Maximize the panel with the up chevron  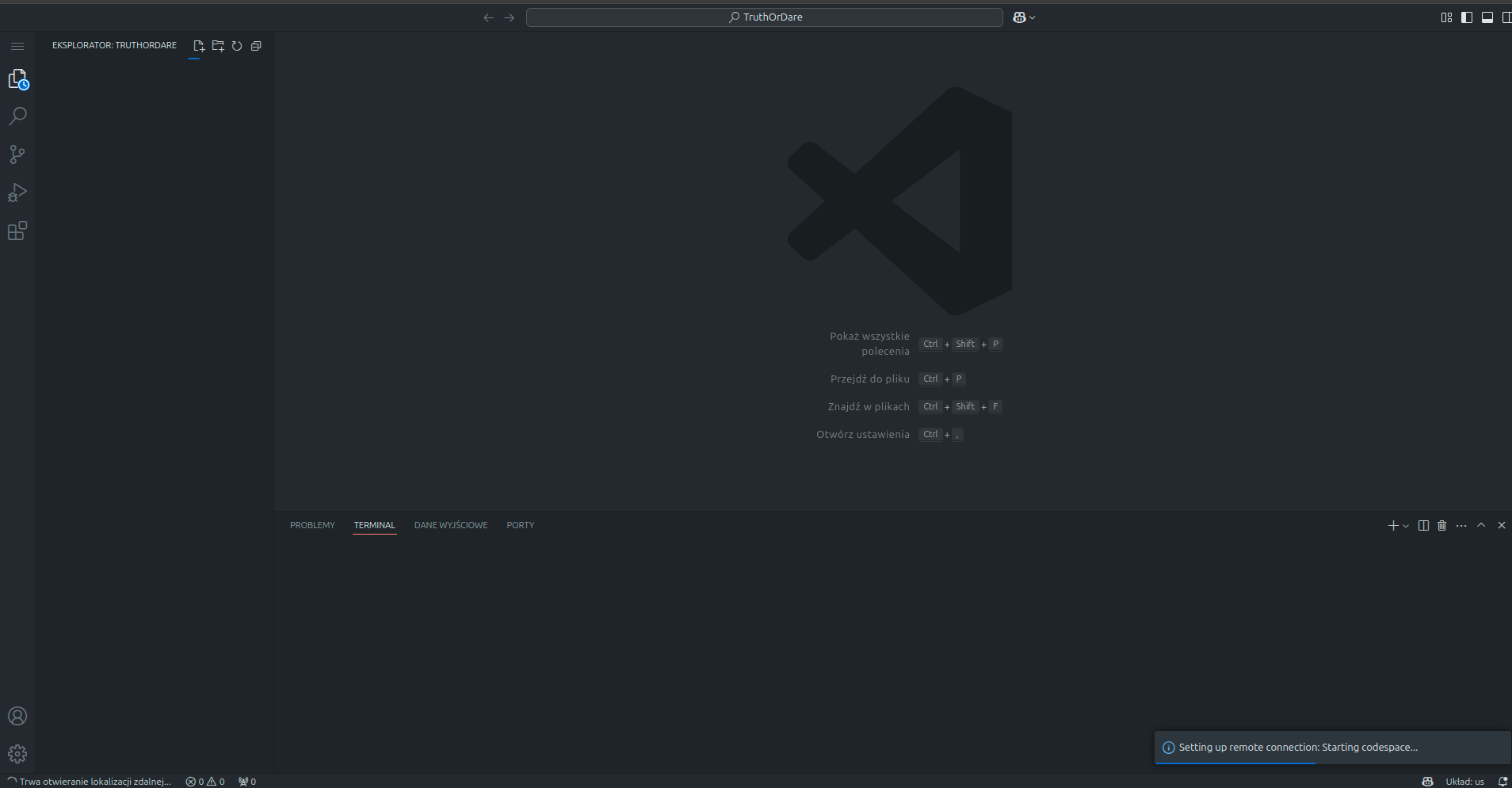pyautogui.click(x=1481, y=526)
